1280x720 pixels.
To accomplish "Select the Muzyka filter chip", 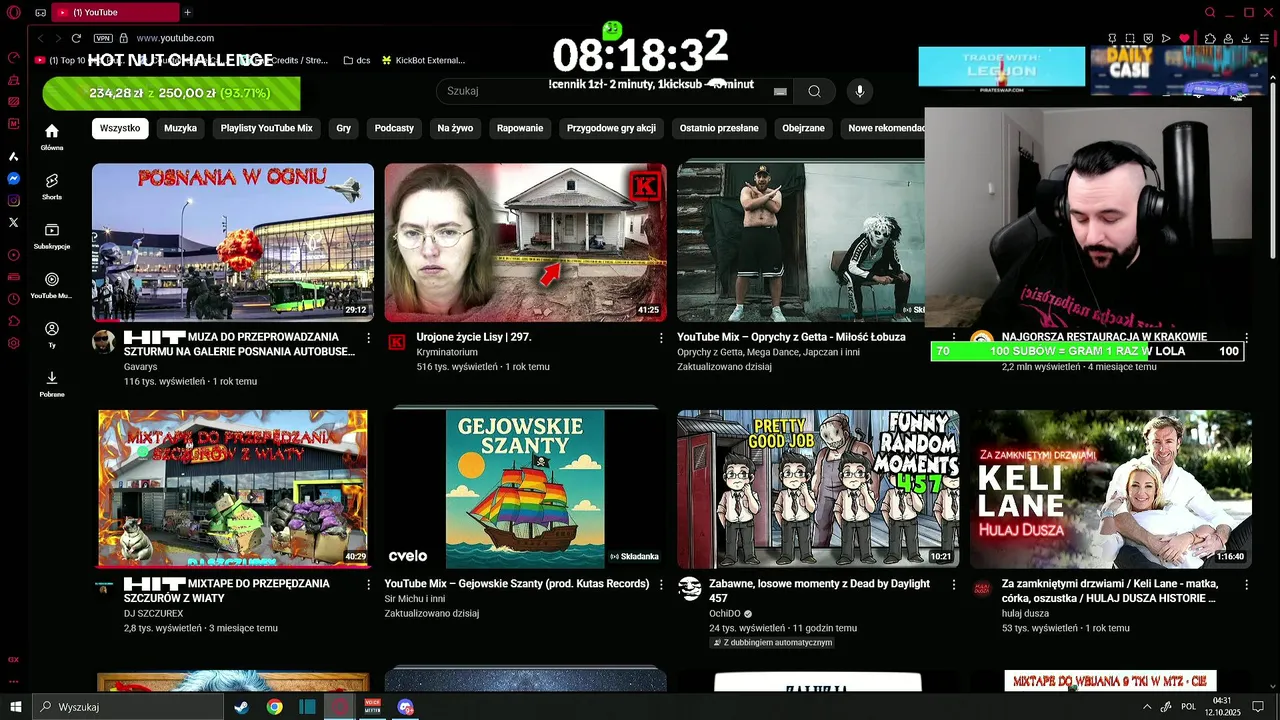I will 180,128.
